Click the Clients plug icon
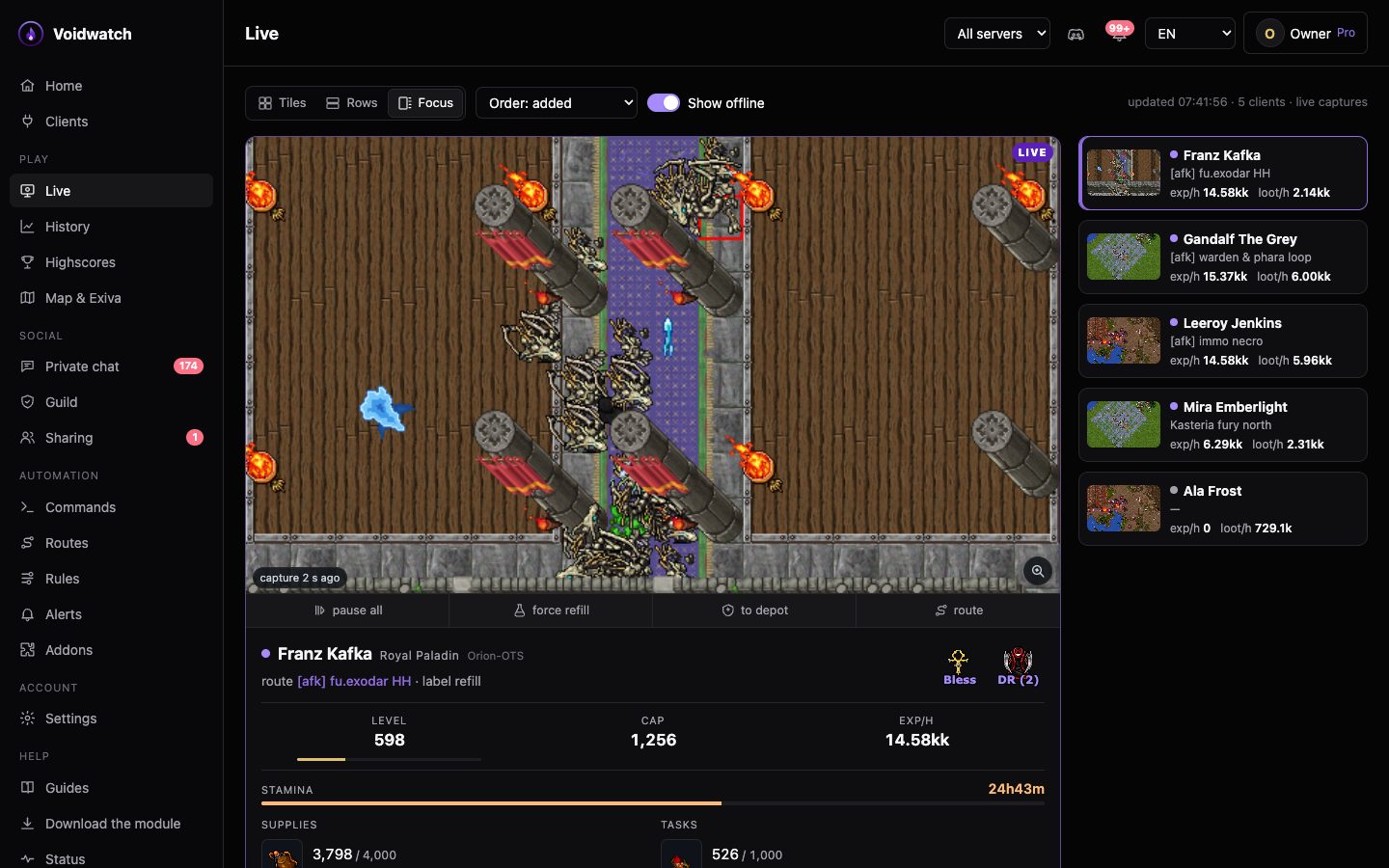 pos(28,122)
